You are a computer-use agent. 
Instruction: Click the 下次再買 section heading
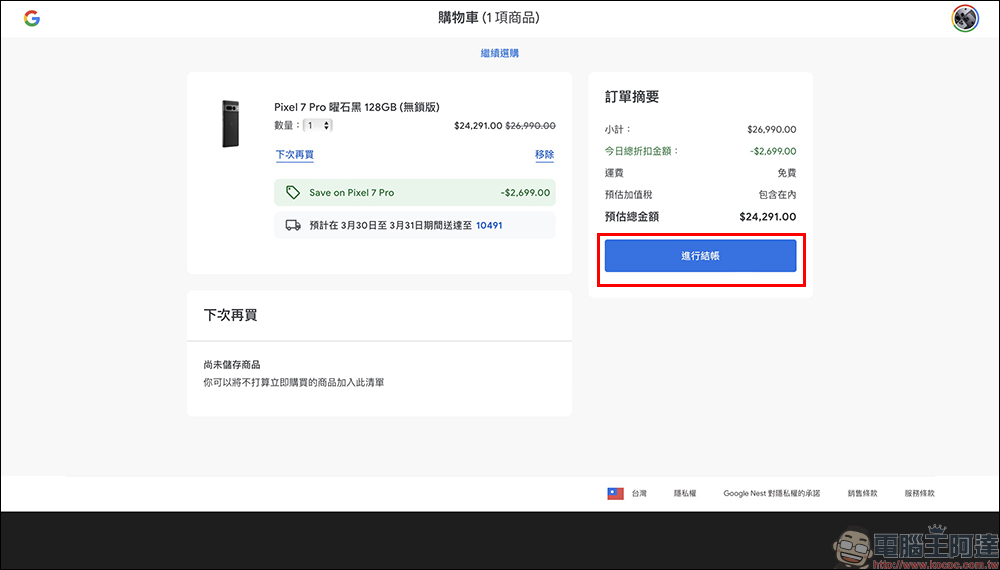[x=230, y=315]
